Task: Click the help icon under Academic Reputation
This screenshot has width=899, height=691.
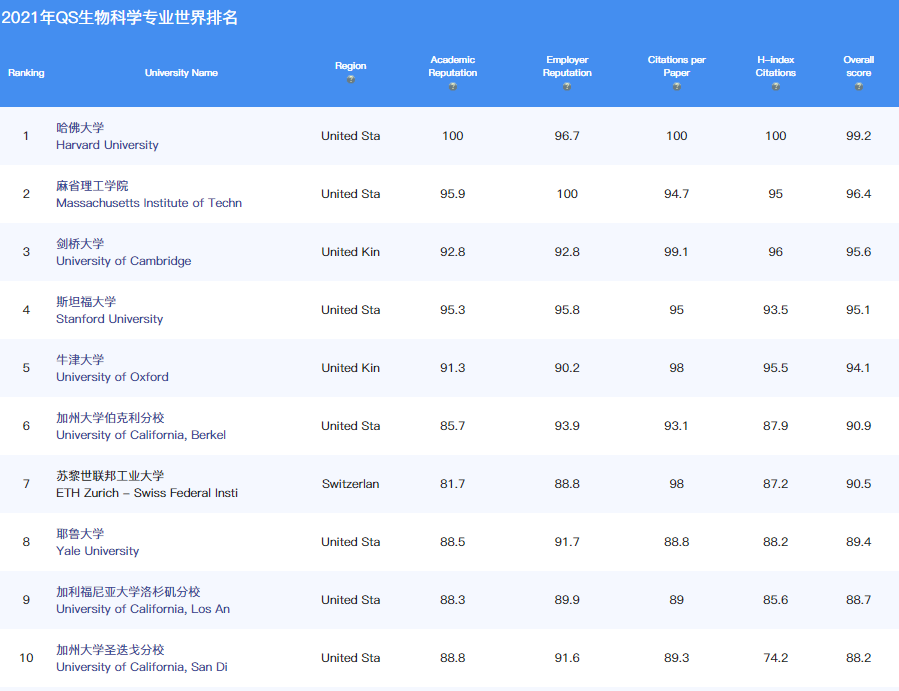Action: coord(453,87)
